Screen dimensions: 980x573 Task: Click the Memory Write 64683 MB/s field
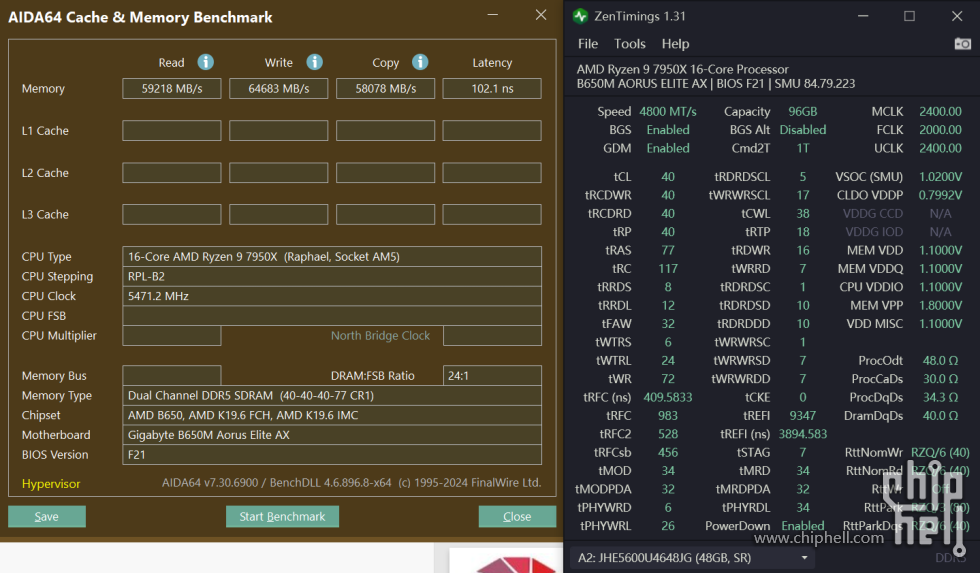[279, 89]
